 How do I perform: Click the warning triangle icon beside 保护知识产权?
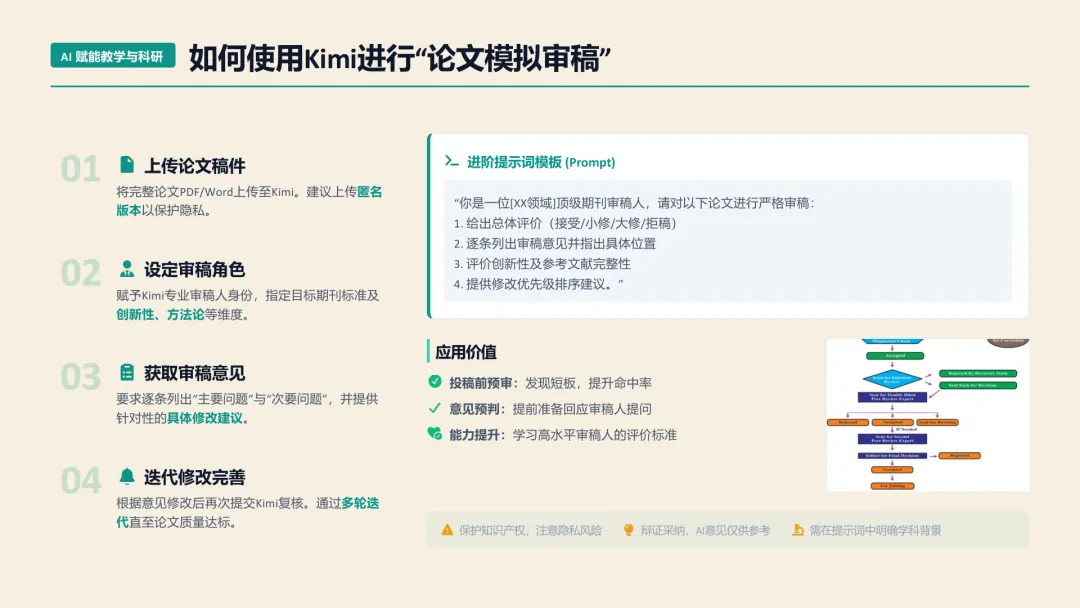pyautogui.click(x=447, y=530)
